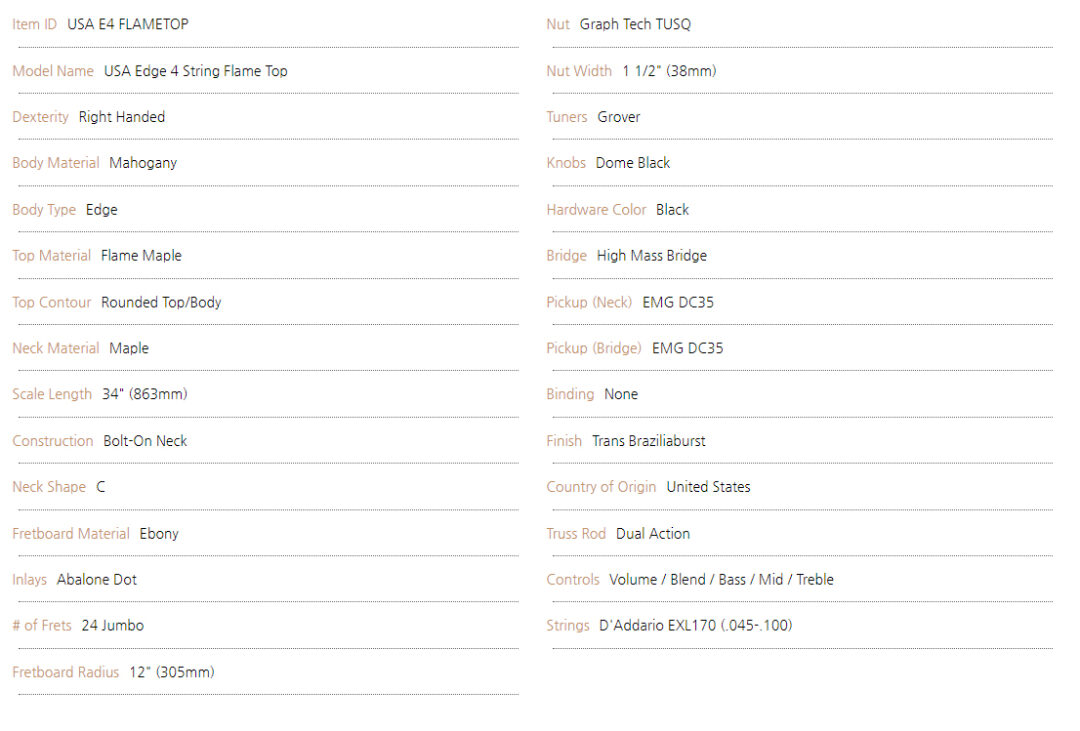
Task: Click the Inlays value Abalone Dot
Action: (x=97, y=580)
